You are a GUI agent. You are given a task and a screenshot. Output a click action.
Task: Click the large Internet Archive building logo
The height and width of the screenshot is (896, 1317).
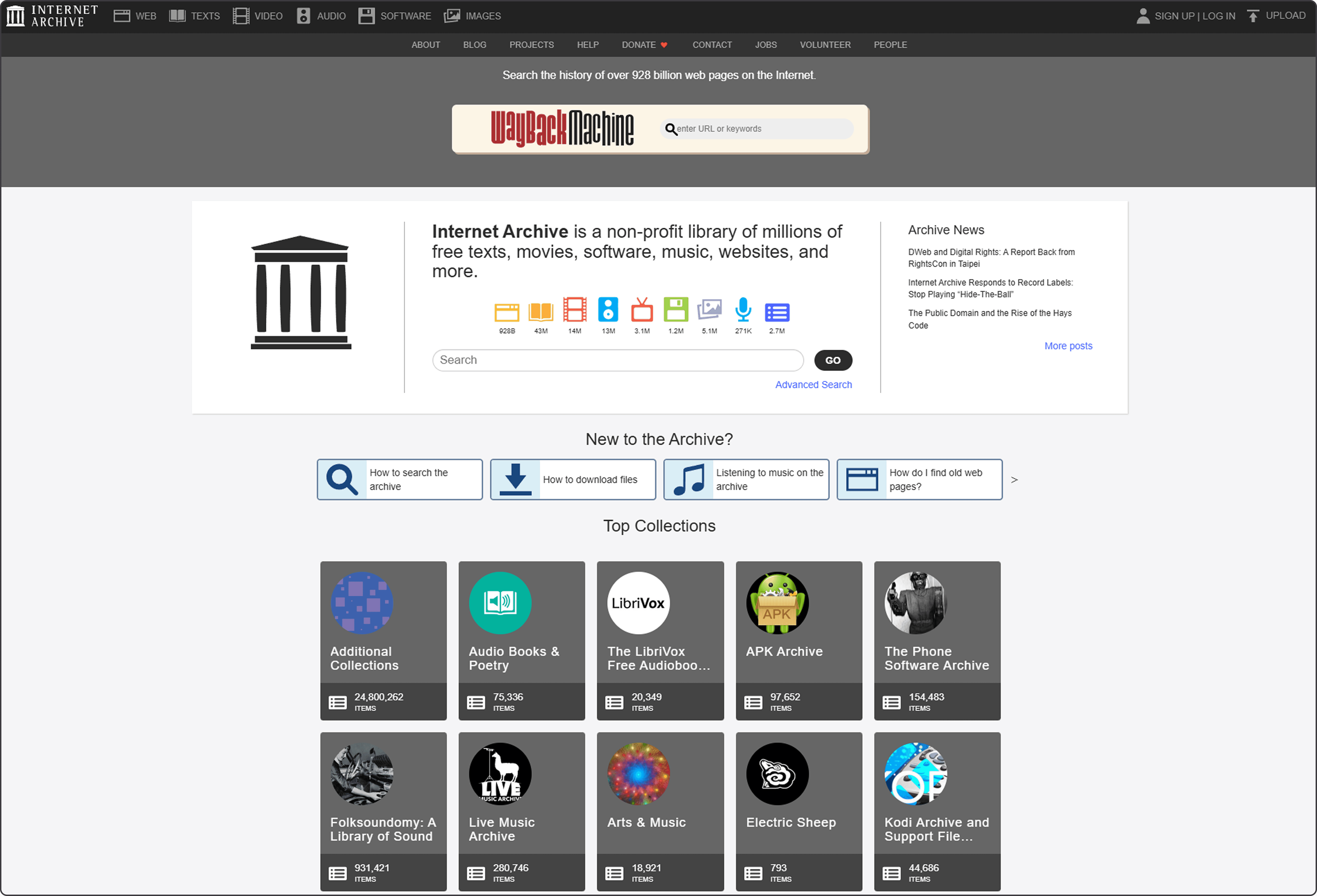point(301,292)
